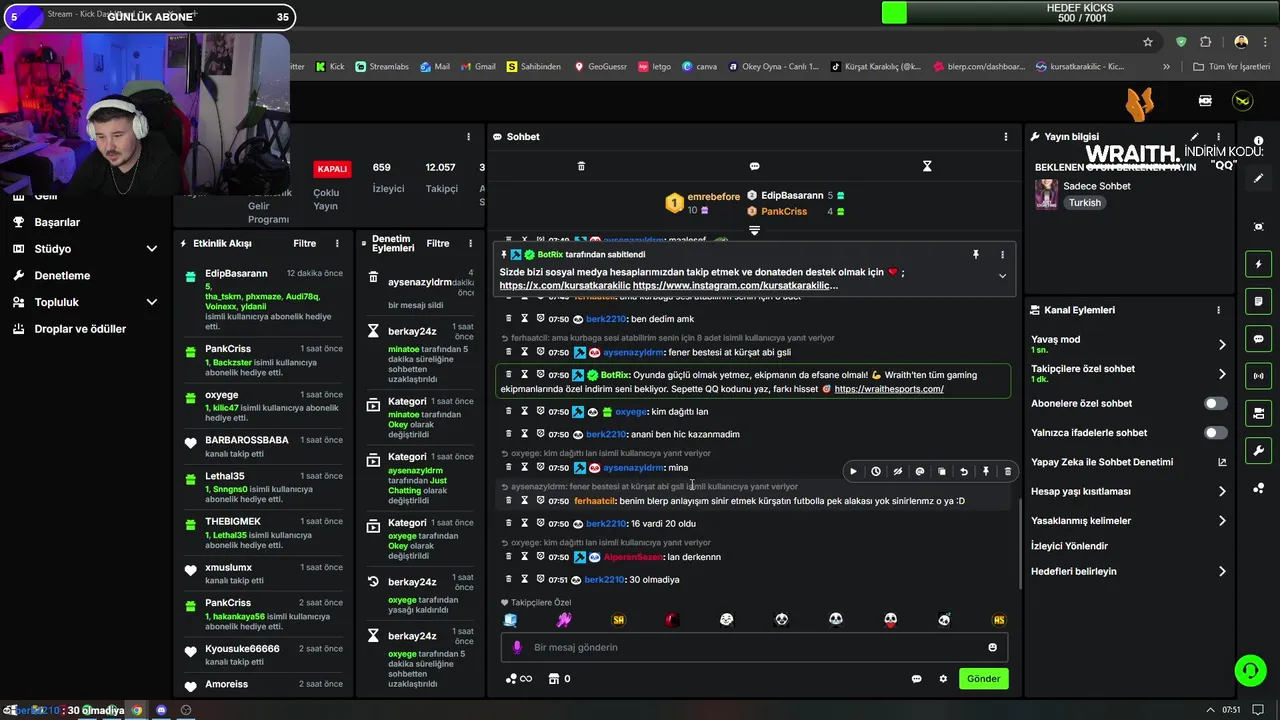
Task: Open the Denetim Eylemleri three-dot menu
Action: click(x=470, y=243)
